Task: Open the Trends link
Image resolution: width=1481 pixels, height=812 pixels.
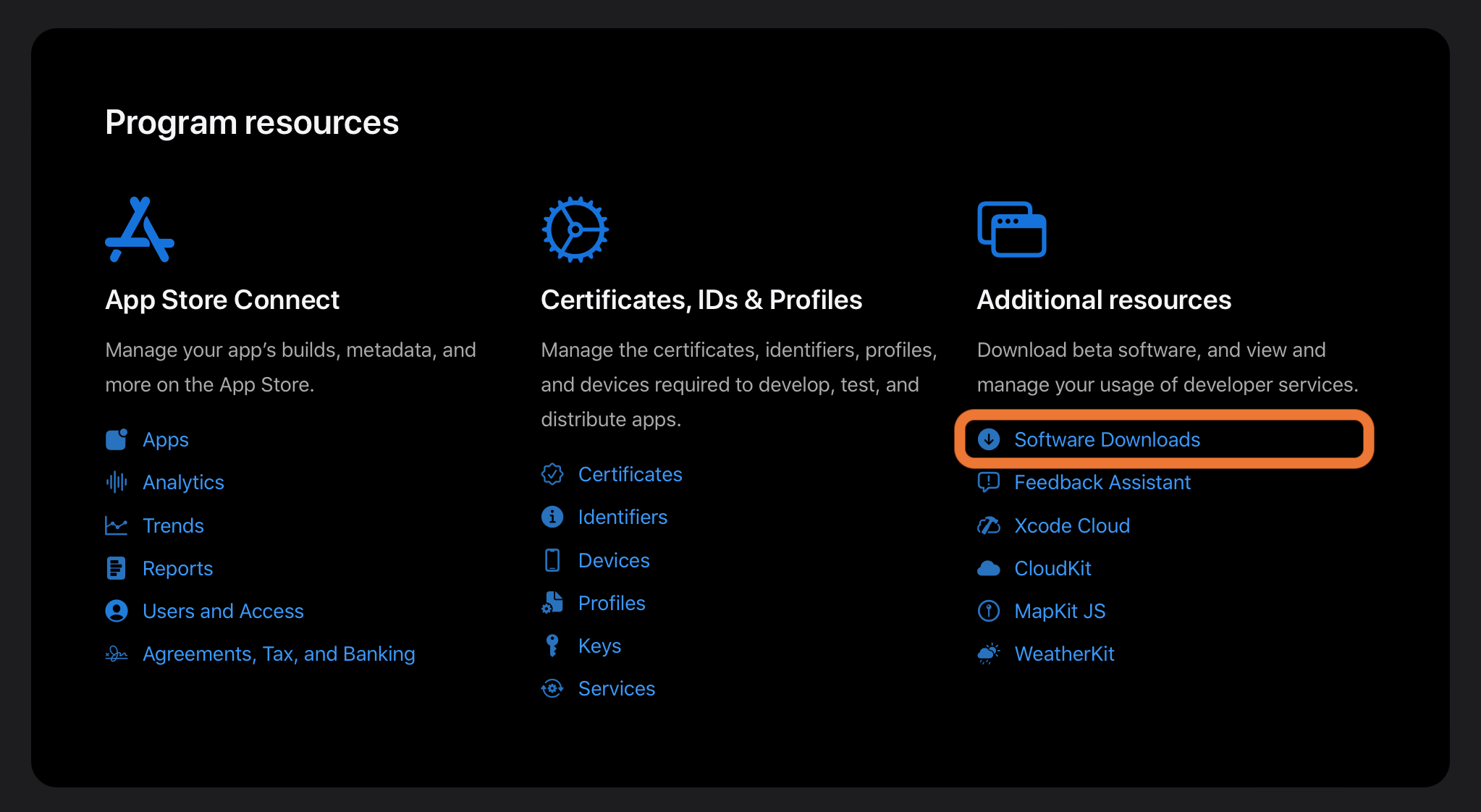Action: click(173, 525)
